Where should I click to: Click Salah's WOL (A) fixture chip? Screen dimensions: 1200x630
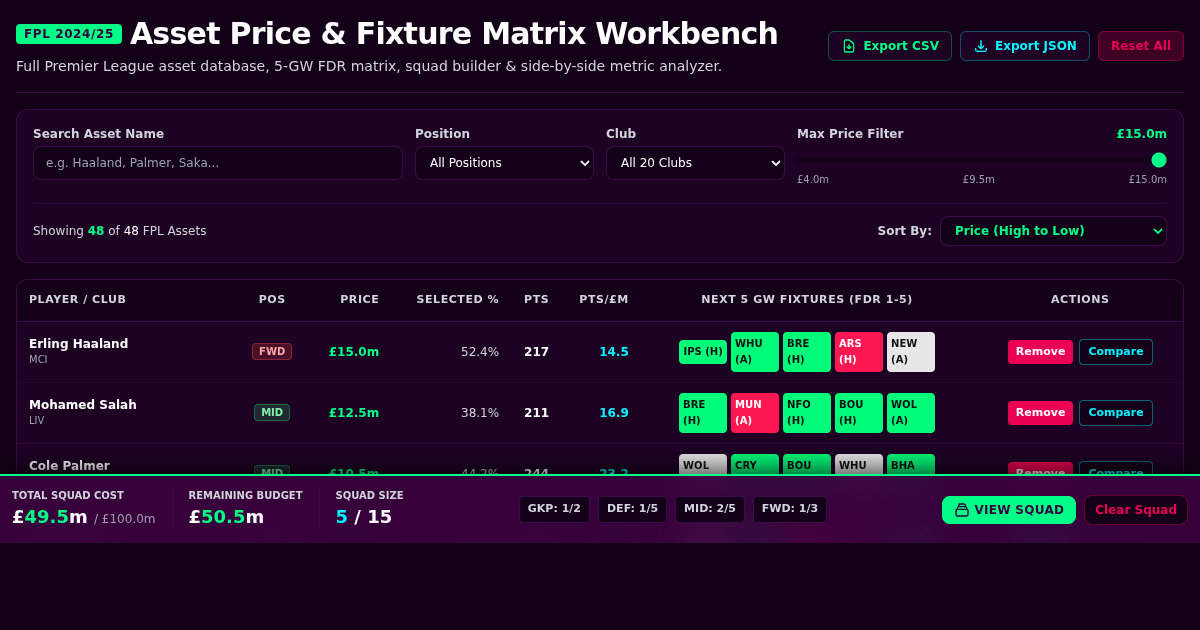pyautogui.click(x=911, y=413)
